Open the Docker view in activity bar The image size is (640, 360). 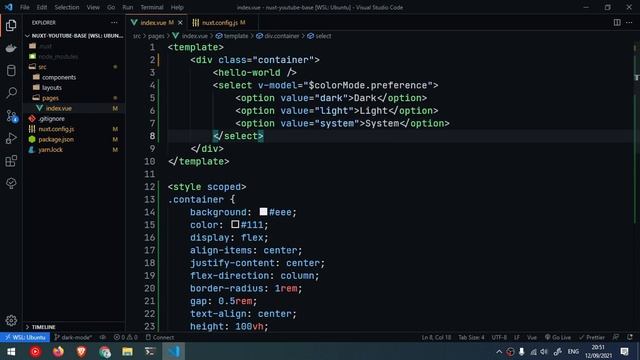pos(11,48)
